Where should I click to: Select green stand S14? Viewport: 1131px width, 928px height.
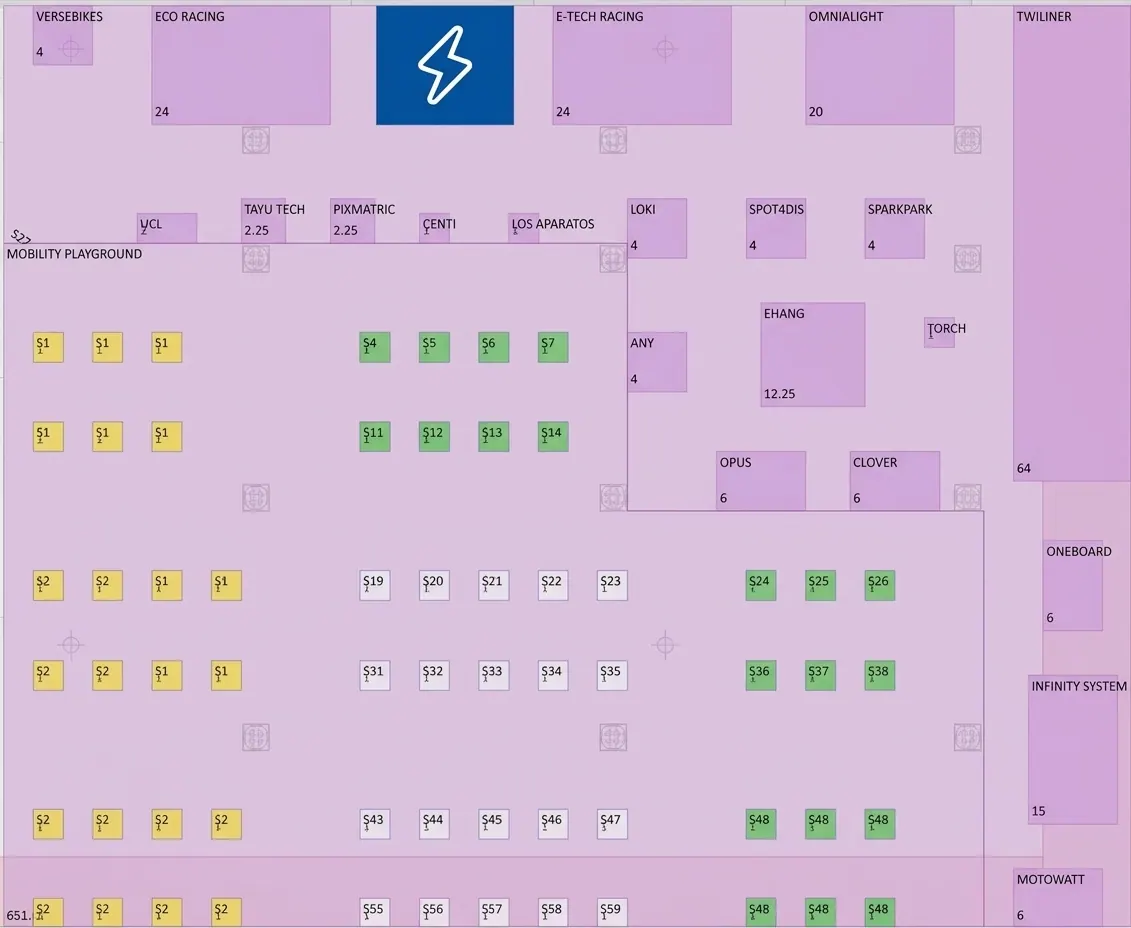(553, 436)
